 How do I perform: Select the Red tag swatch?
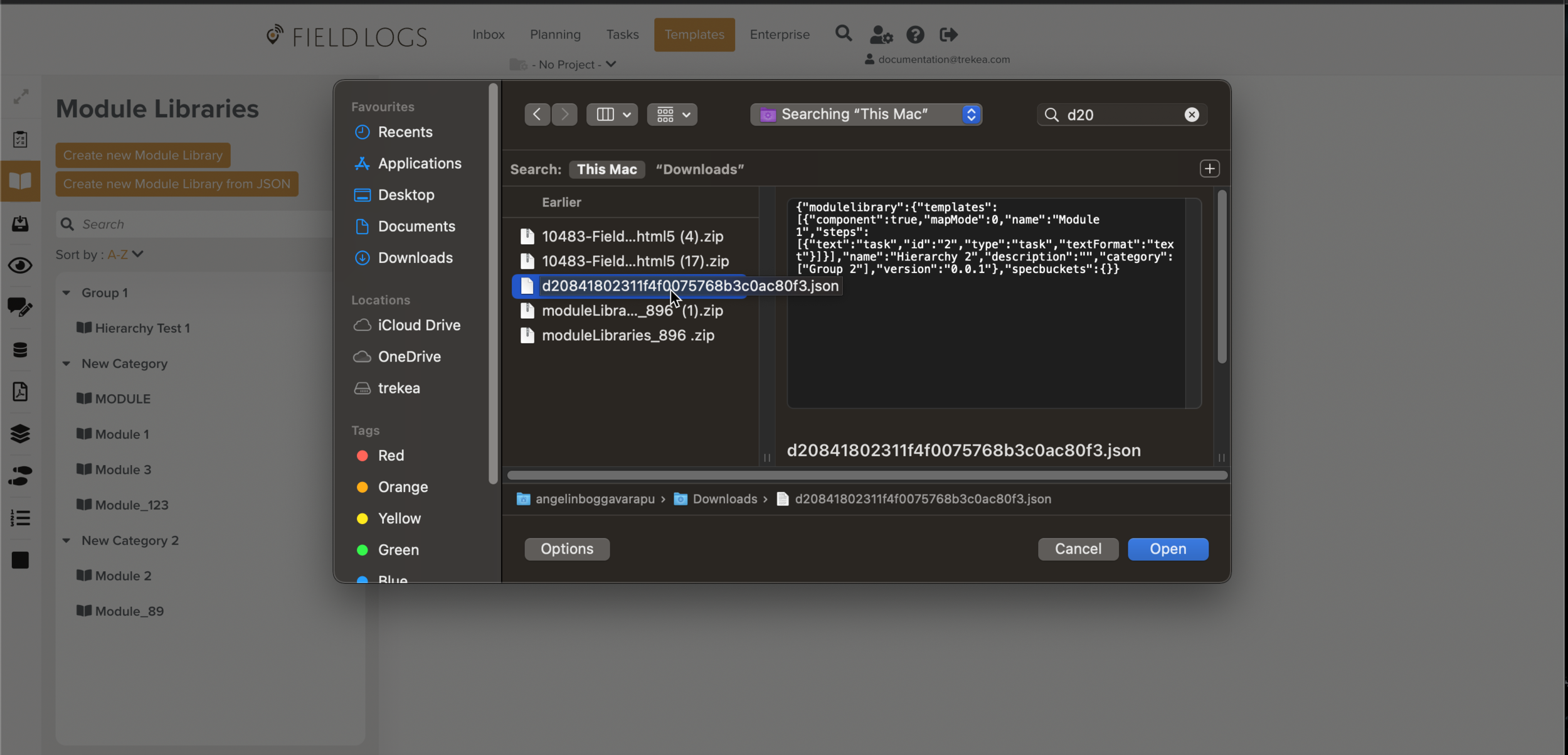pos(362,455)
